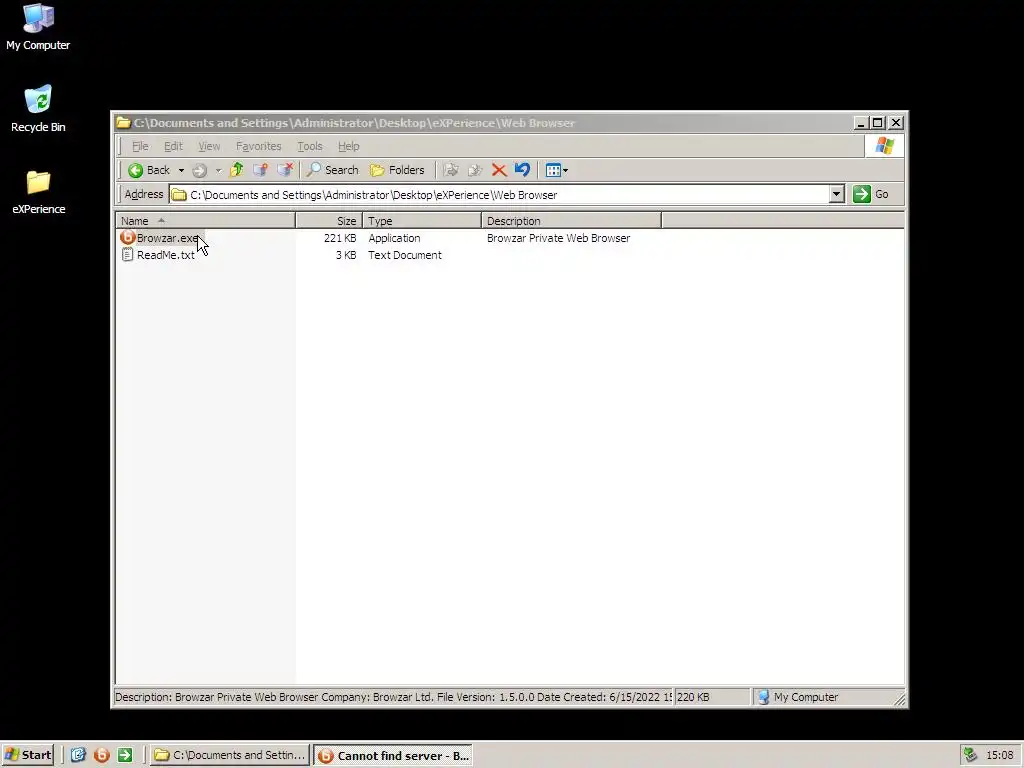The width and height of the screenshot is (1024, 768).
Task: Click the Browzar.exe application icon
Action: click(127, 238)
